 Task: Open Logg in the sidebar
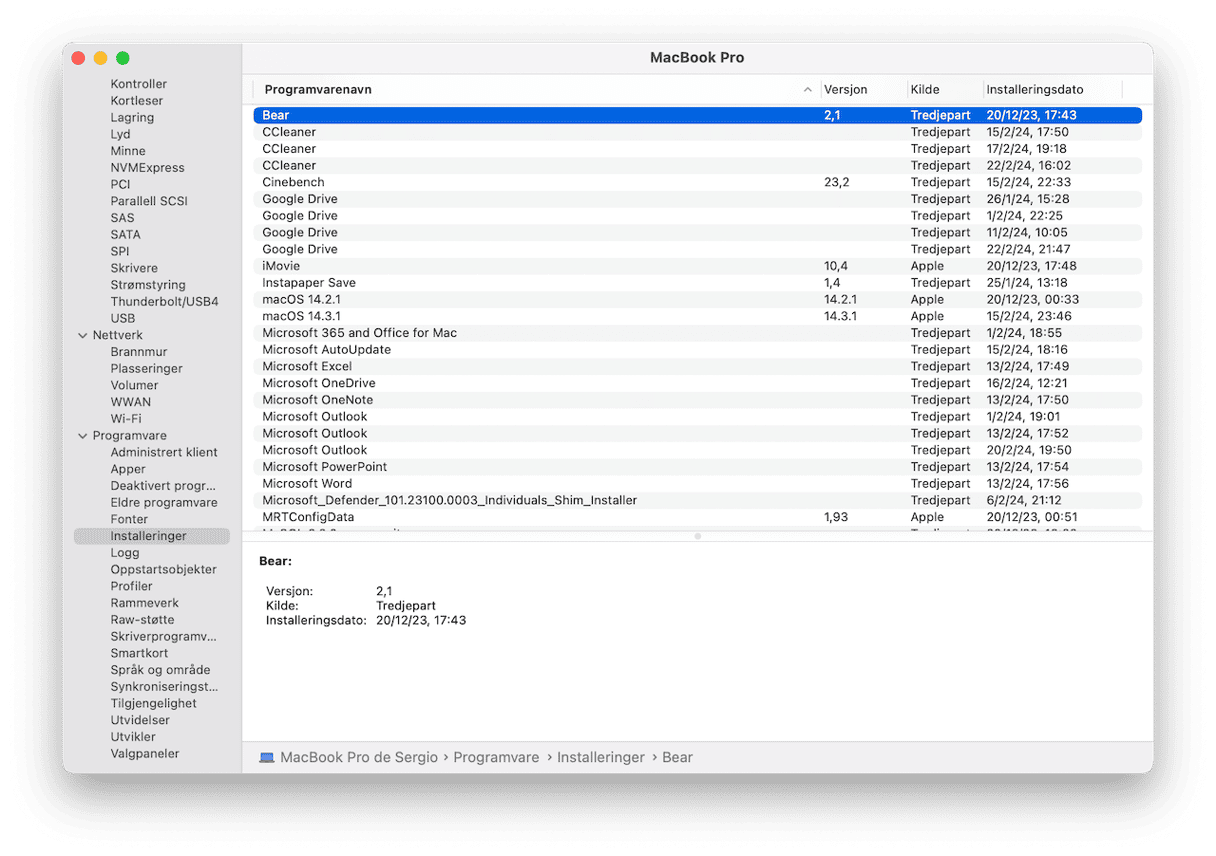click(x=124, y=553)
